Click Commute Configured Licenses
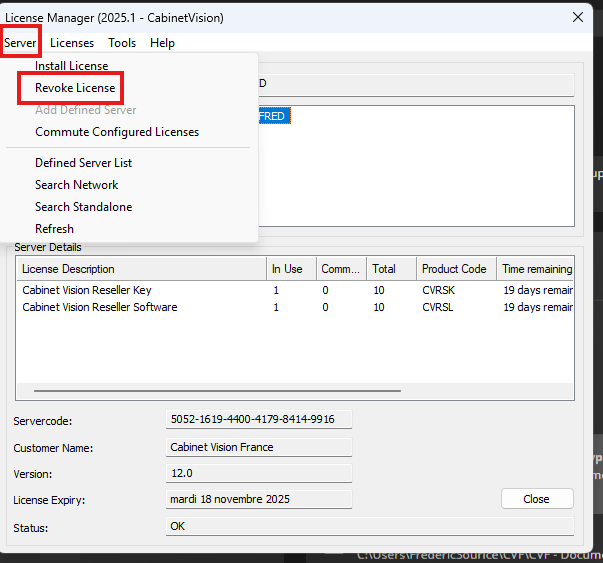The height and width of the screenshot is (563, 603). (x=117, y=132)
